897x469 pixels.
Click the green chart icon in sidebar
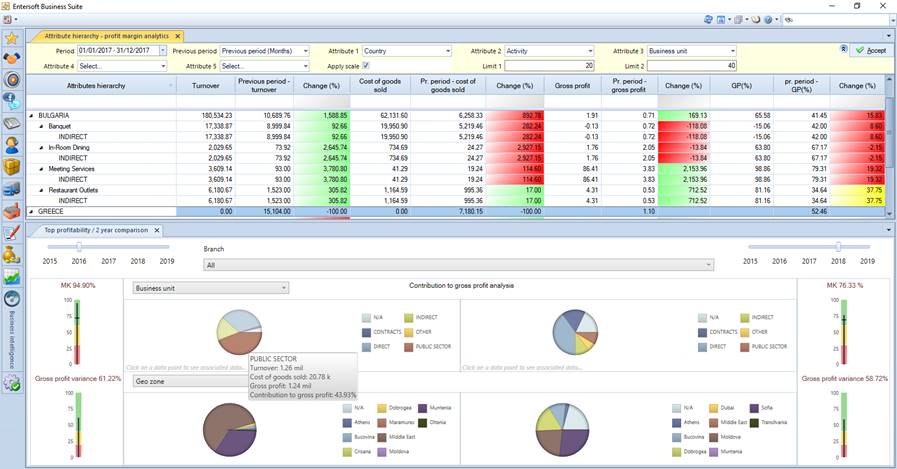coord(12,276)
